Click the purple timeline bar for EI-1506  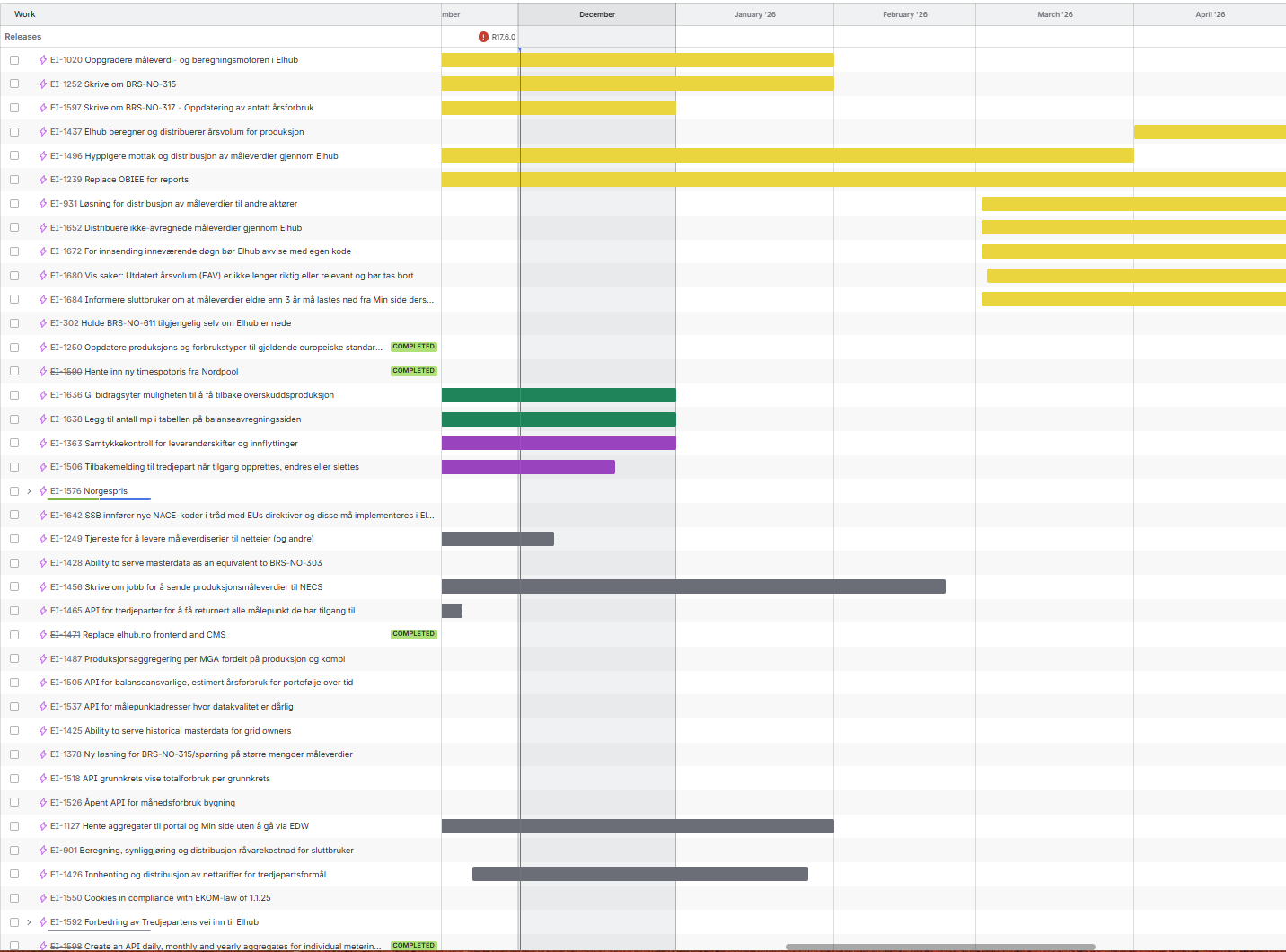pos(528,467)
